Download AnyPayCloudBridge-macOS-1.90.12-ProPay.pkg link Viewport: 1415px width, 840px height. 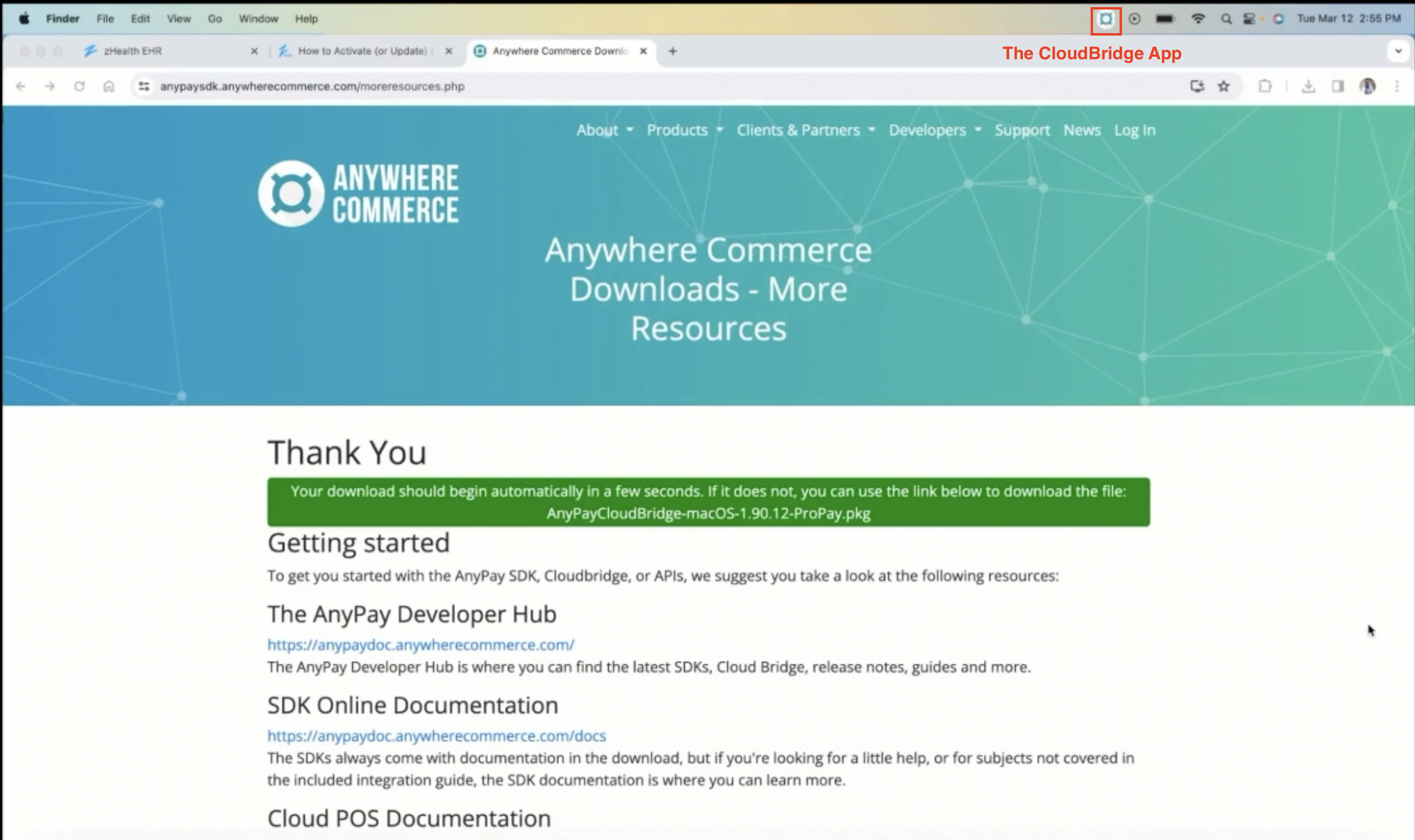click(x=708, y=513)
